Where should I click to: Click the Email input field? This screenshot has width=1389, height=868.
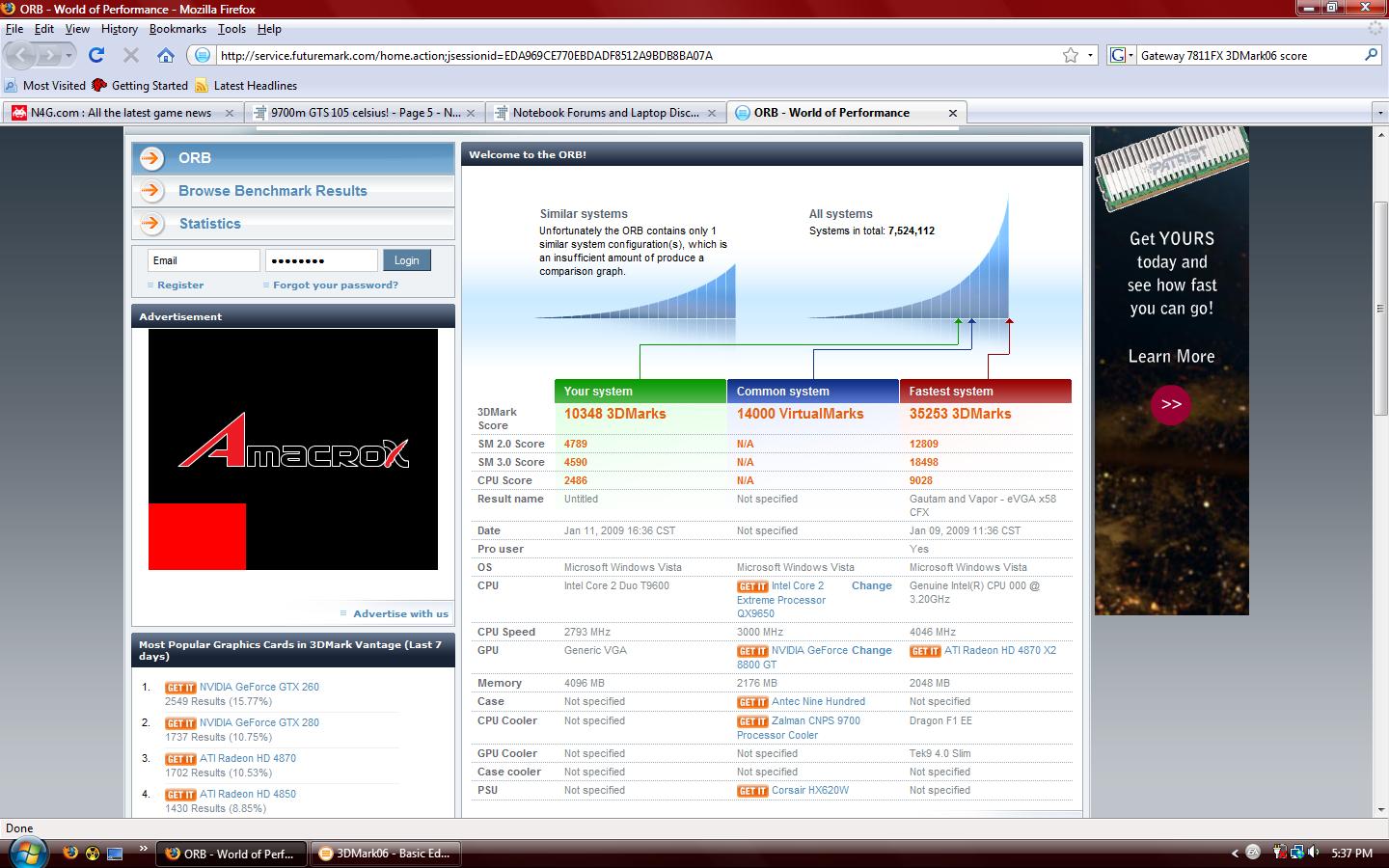click(x=204, y=260)
